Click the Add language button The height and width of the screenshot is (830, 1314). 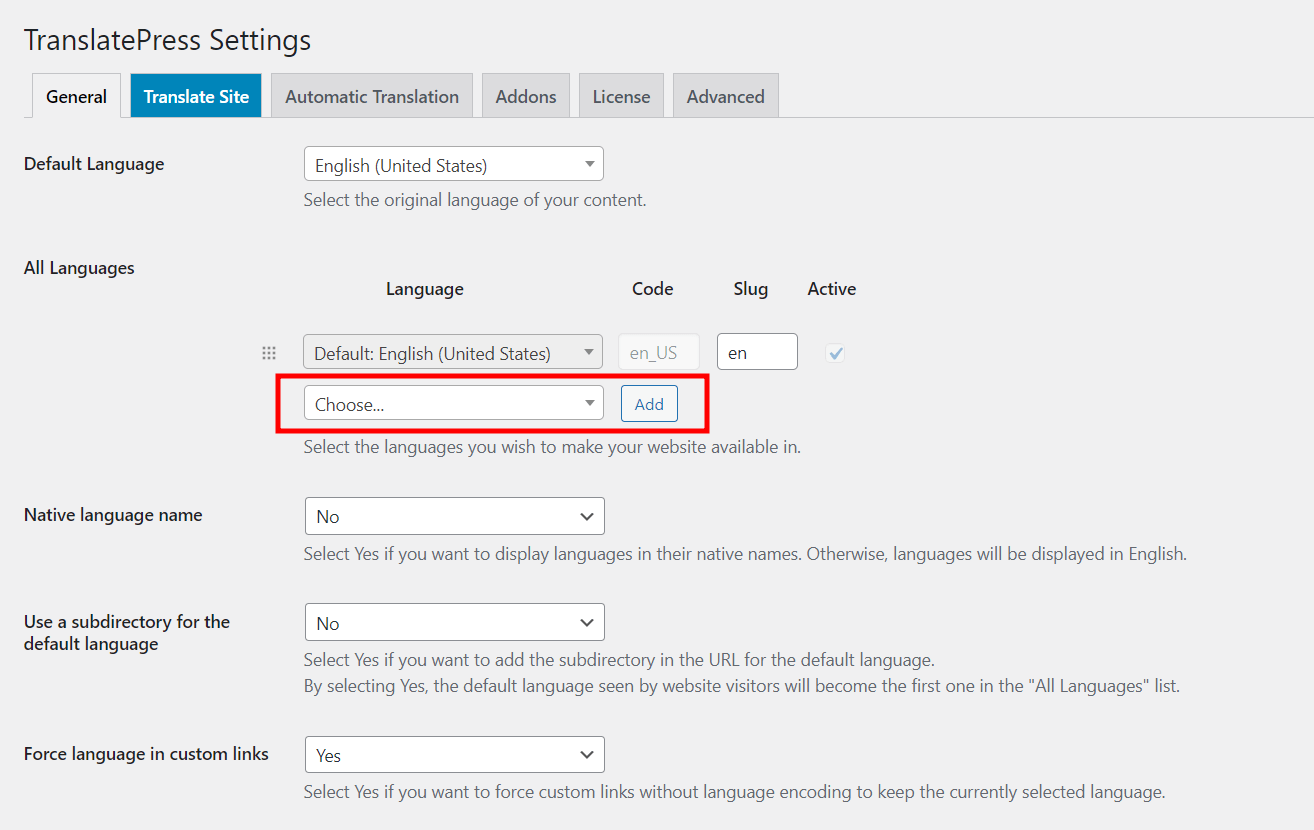click(649, 404)
